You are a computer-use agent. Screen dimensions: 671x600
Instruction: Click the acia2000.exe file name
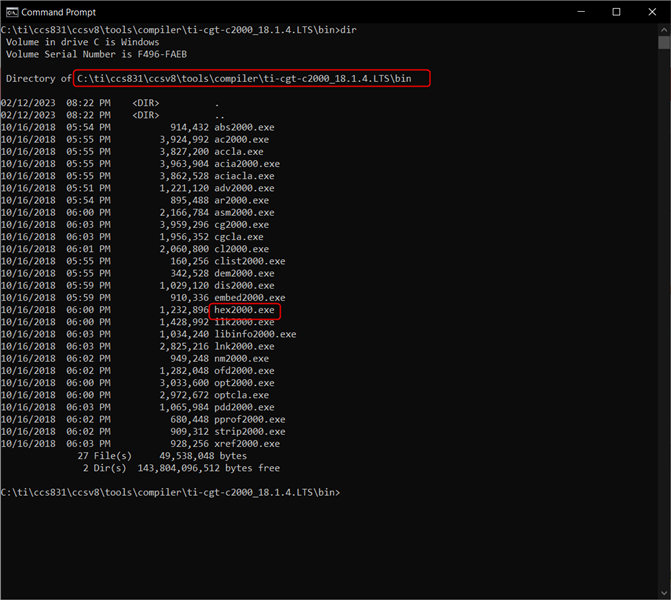coord(247,164)
